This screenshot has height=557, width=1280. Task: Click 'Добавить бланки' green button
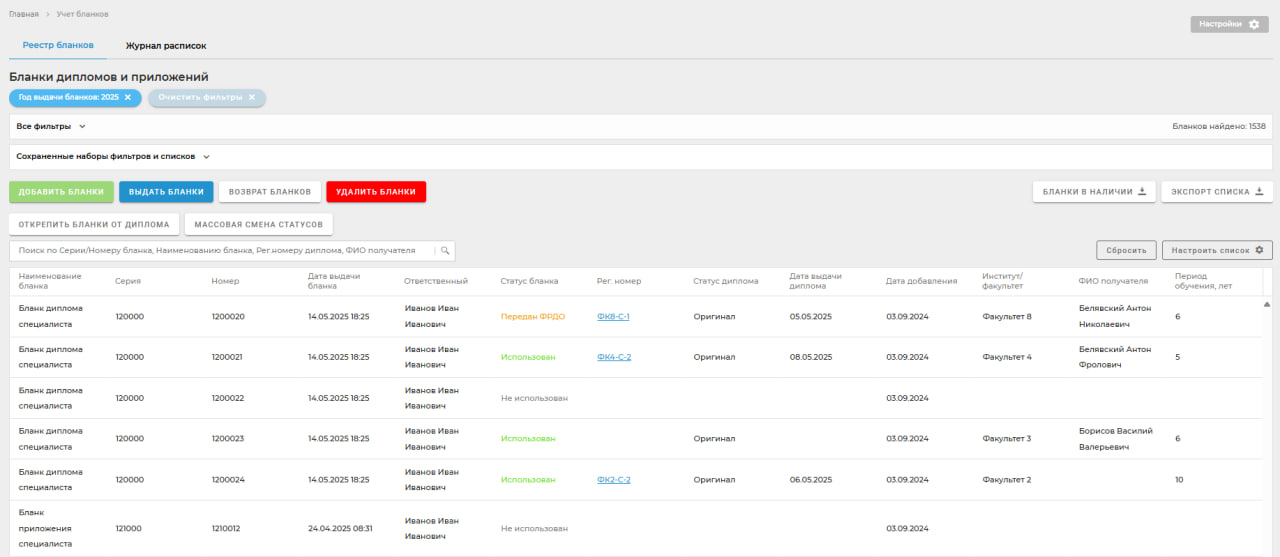click(61, 192)
